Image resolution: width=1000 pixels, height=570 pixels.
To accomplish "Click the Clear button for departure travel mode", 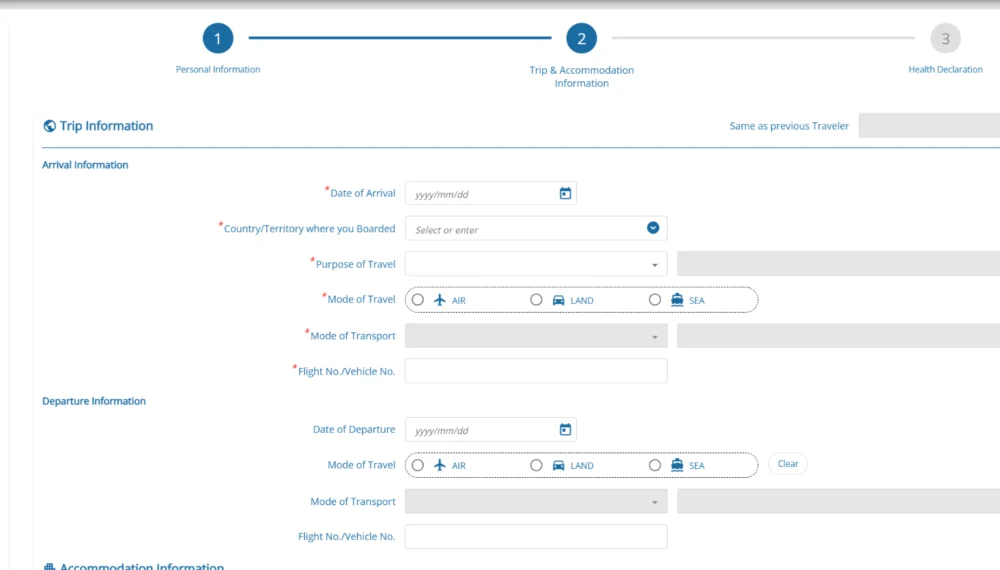I will point(788,464).
